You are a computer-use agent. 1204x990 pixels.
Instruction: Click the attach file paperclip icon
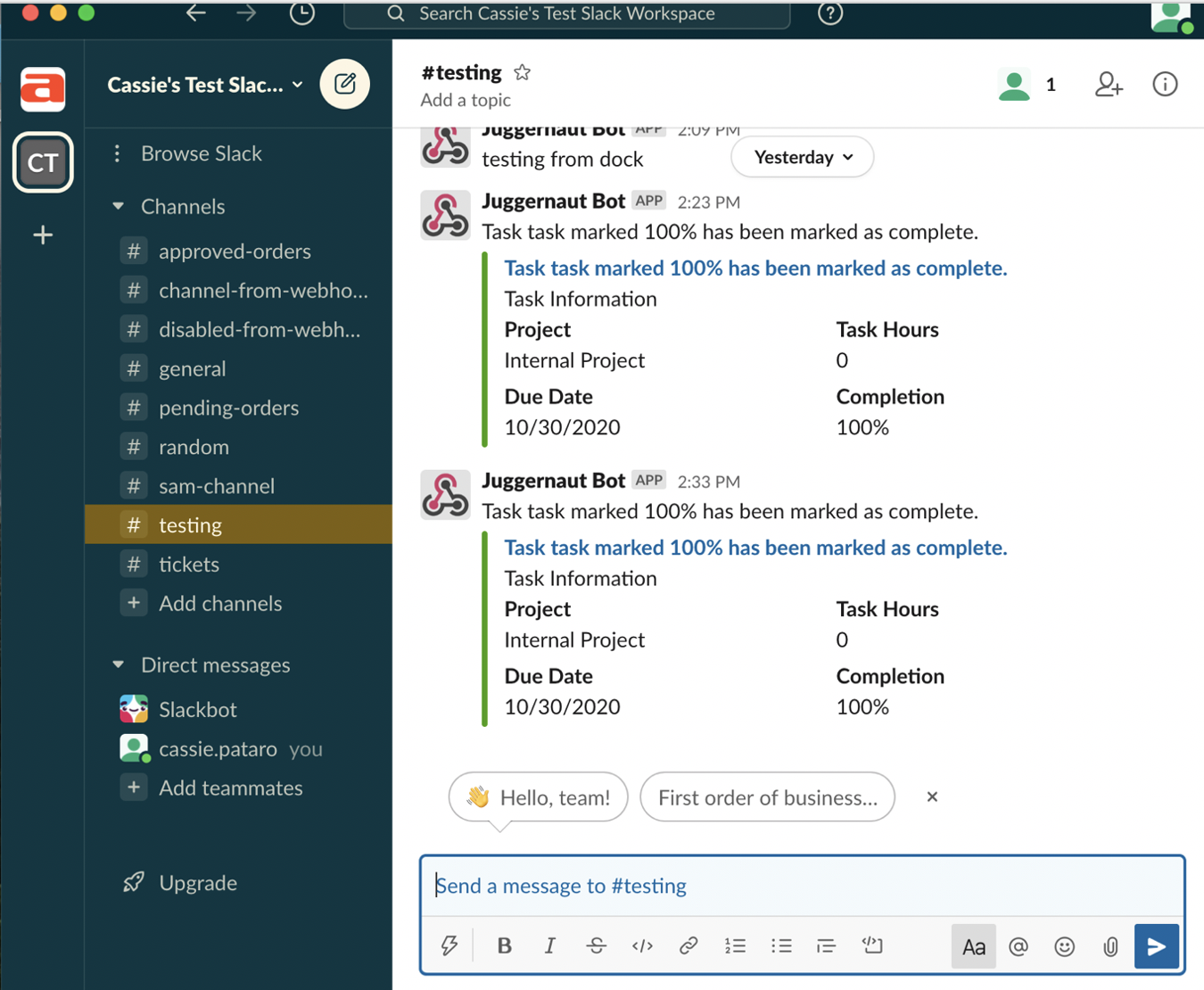pyautogui.click(x=1109, y=946)
